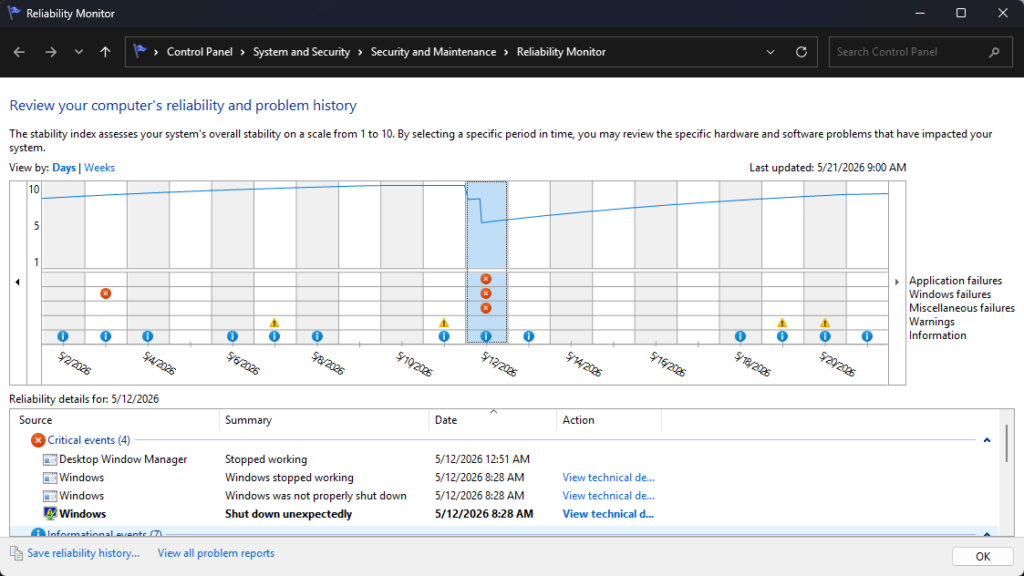The width and height of the screenshot is (1024, 576).
Task: Sort by the Source column header
Action: (115, 420)
